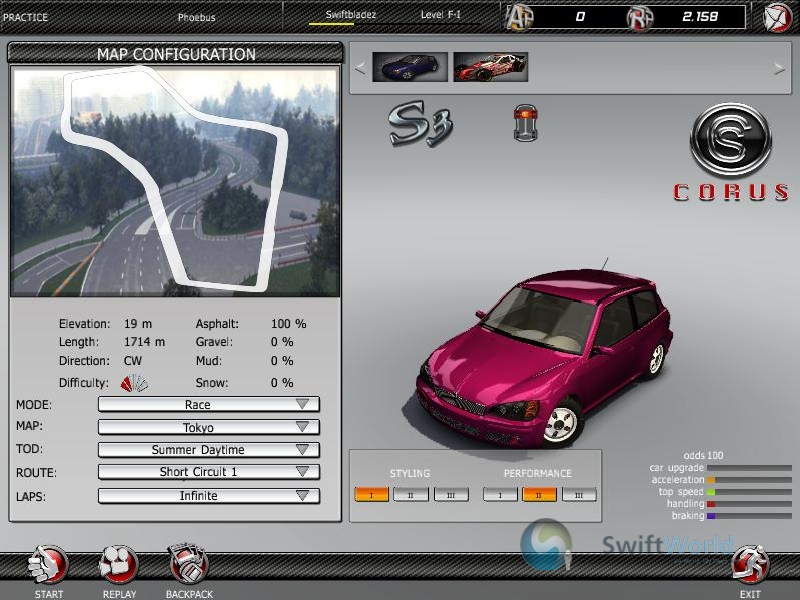The height and width of the screenshot is (600, 800).
Task: Open the MAP dropdown set to Tokyo
Action: point(207,426)
